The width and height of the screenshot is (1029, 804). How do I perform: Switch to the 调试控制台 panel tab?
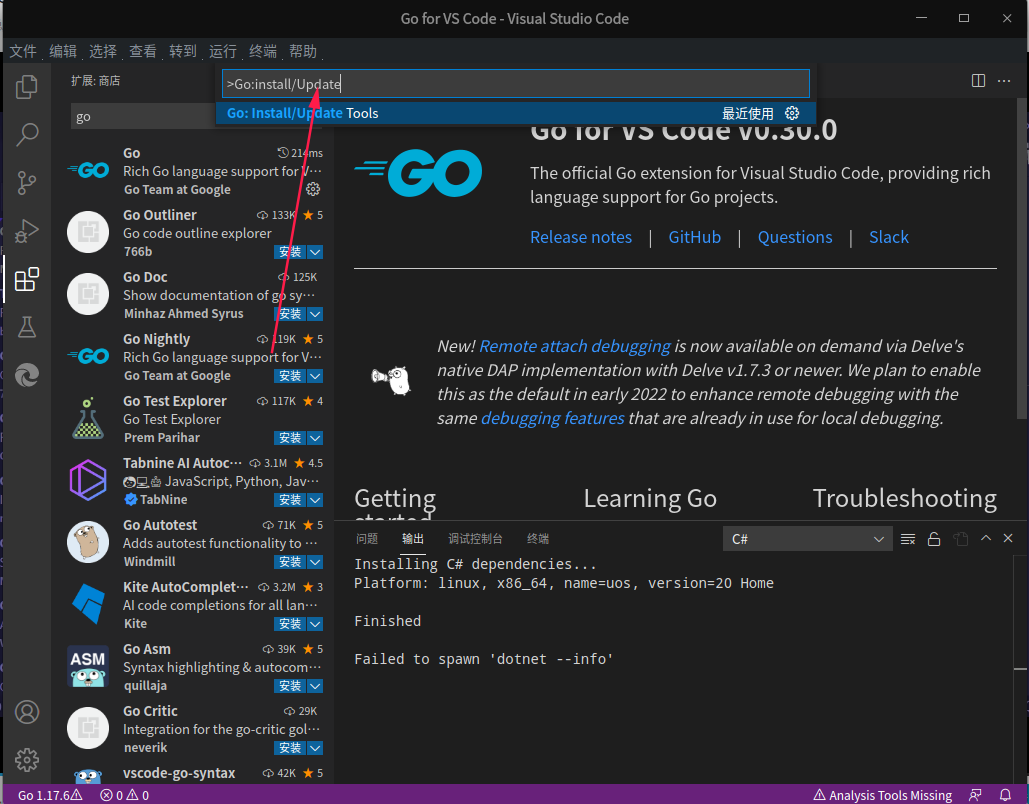475,539
